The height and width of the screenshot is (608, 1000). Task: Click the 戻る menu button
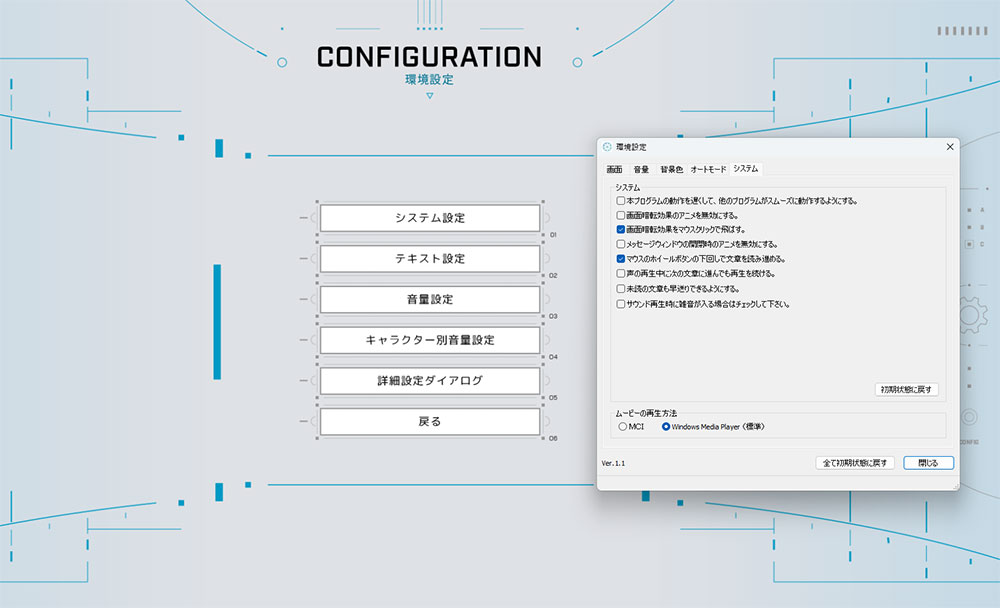click(x=429, y=422)
